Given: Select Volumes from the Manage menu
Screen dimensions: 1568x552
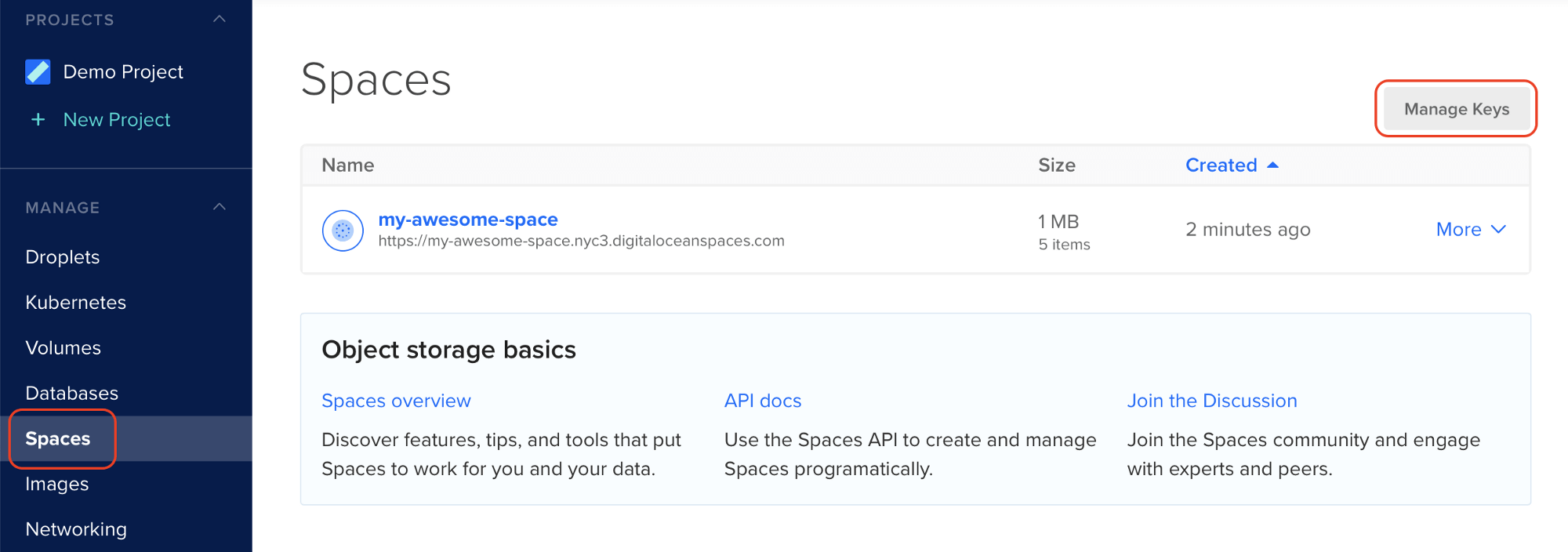Looking at the screenshot, I should (x=63, y=348).
